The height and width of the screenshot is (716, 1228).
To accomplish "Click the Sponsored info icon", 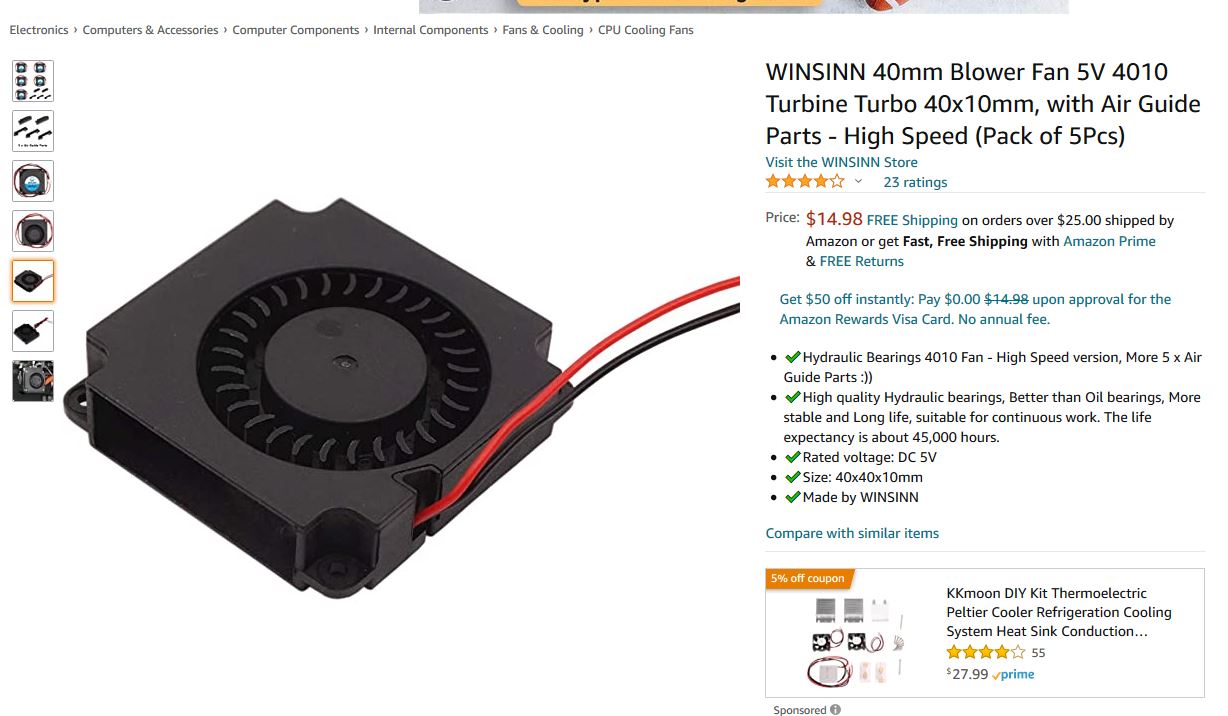I will pos(836,710).
